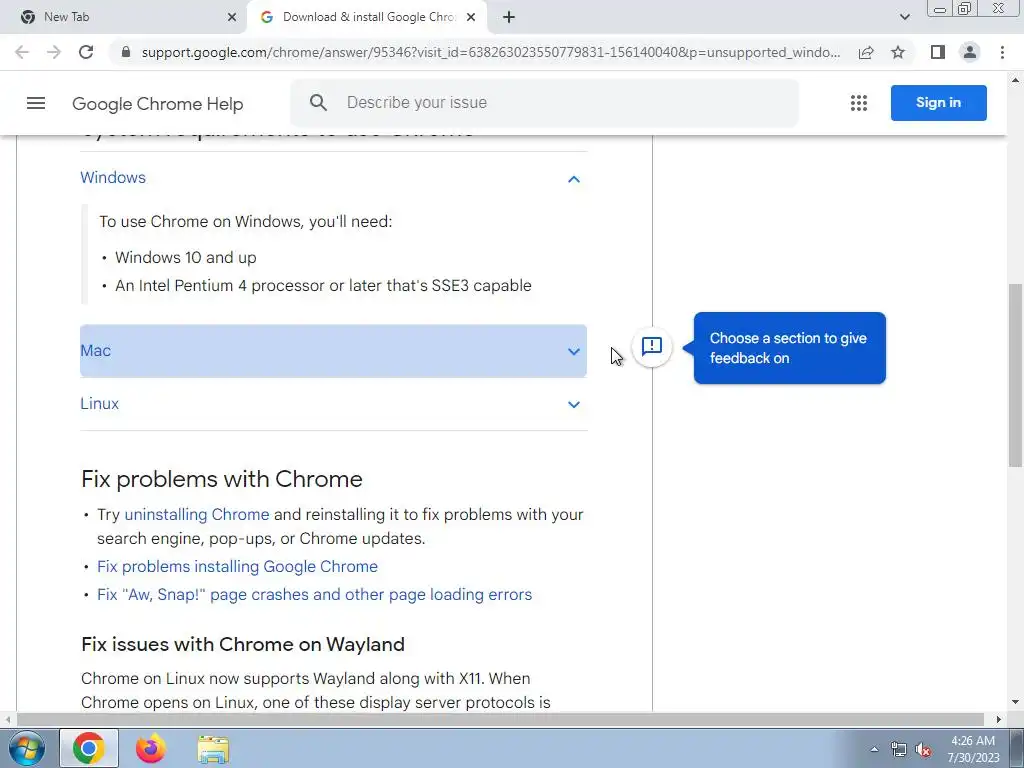Screen dimensions: 1024x768
Task: Go back to the previous page
Action: [x=22, y=52]
